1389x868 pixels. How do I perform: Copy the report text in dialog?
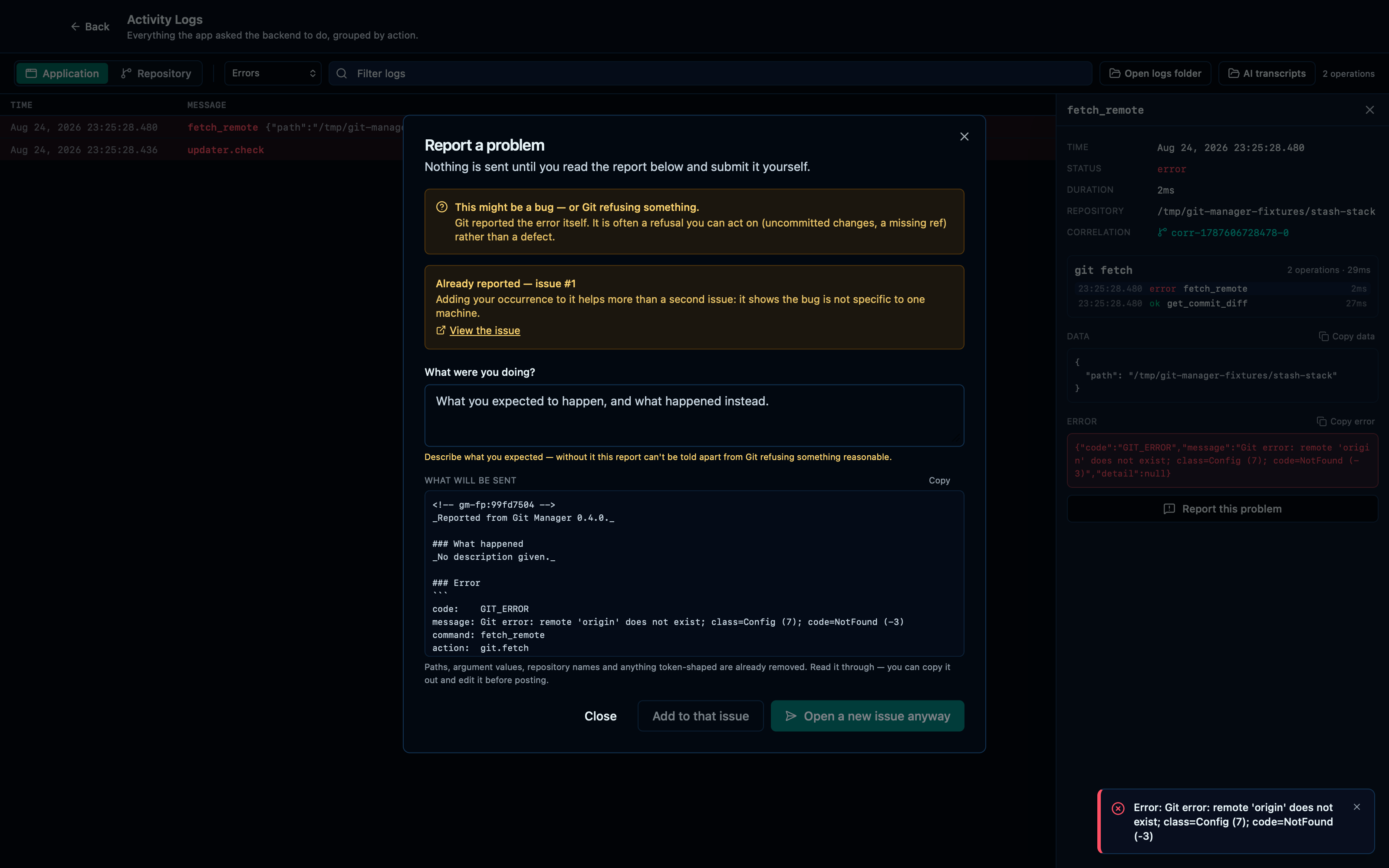tap(939, 480)
